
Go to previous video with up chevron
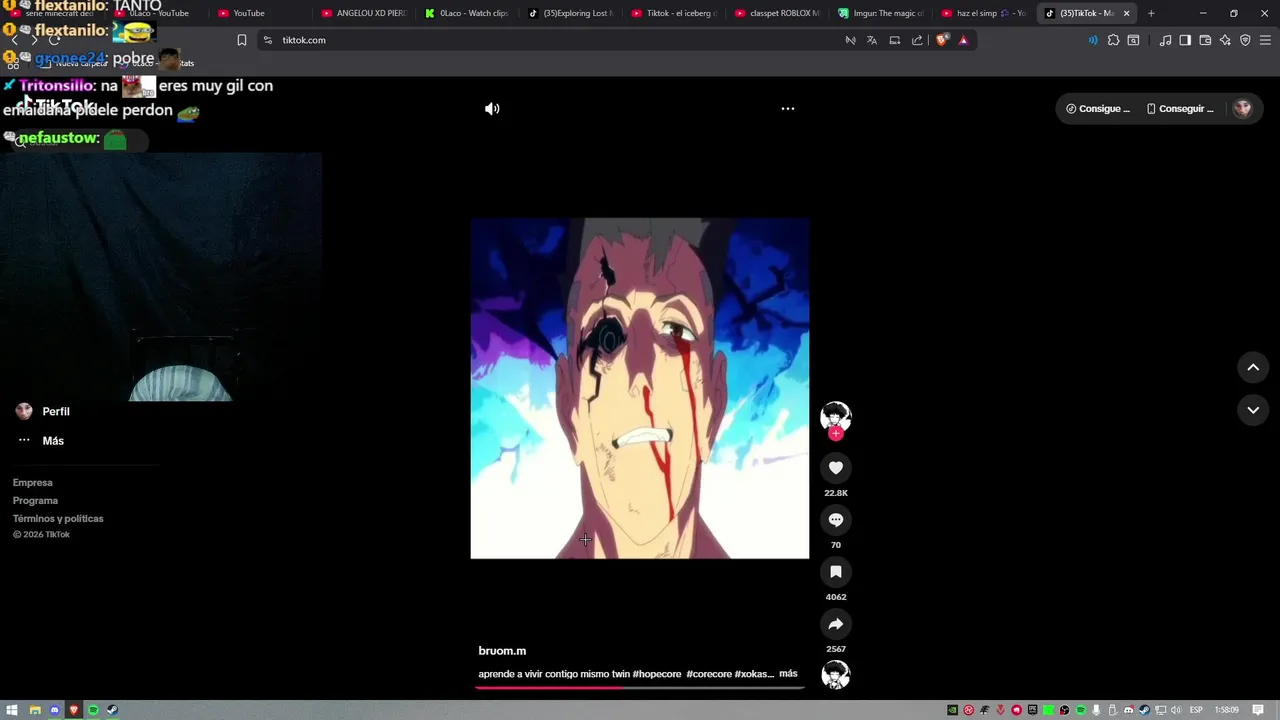click(x=1253, y=367)
